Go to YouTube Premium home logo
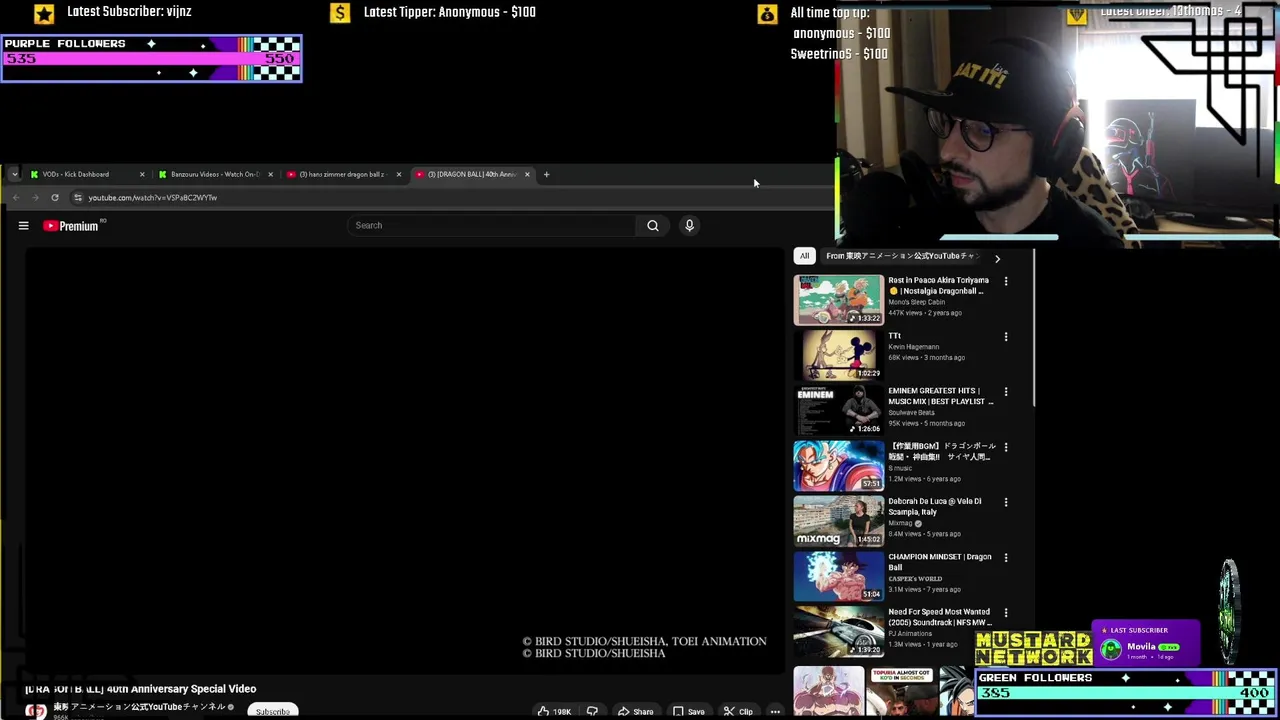 coord(72,226)
